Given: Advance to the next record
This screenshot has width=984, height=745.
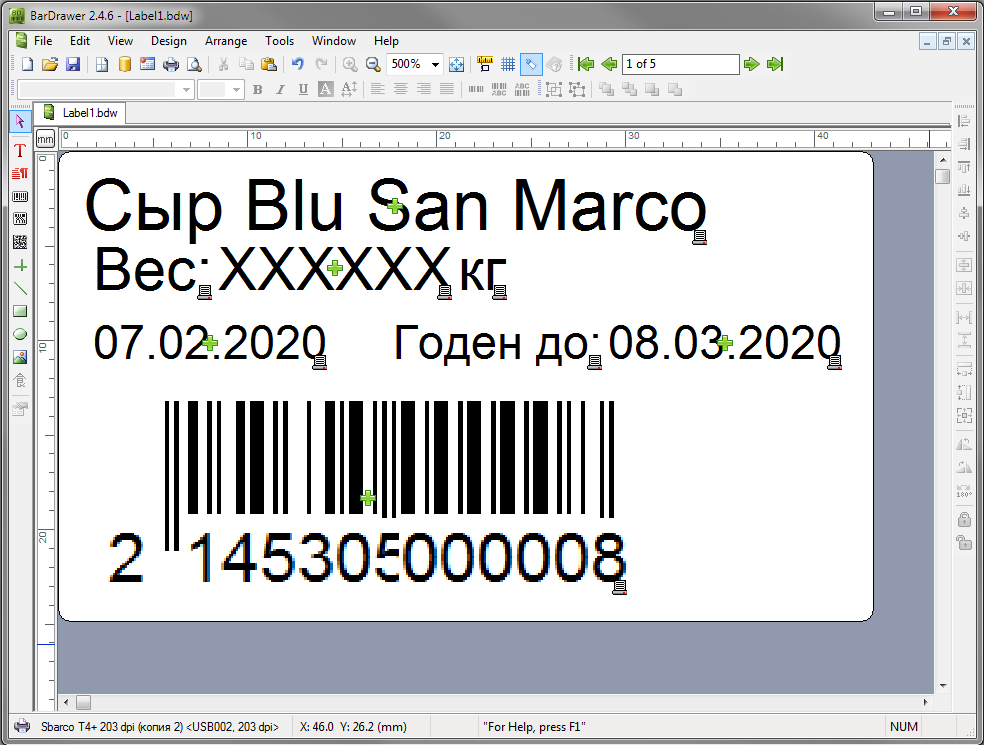Looking at the screenshot, I should [x=751, y=64].
